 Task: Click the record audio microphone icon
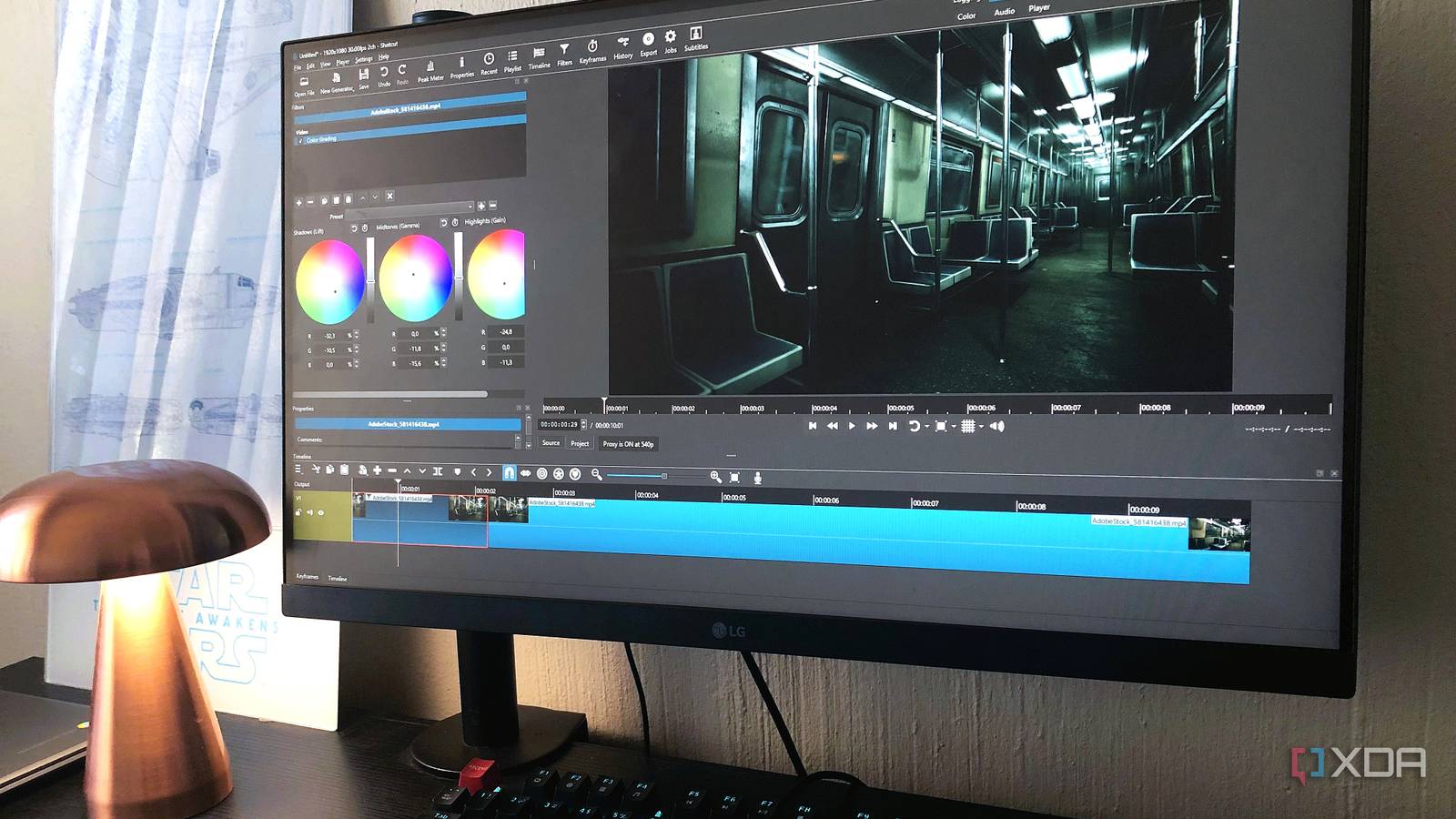tap(758, 477)
